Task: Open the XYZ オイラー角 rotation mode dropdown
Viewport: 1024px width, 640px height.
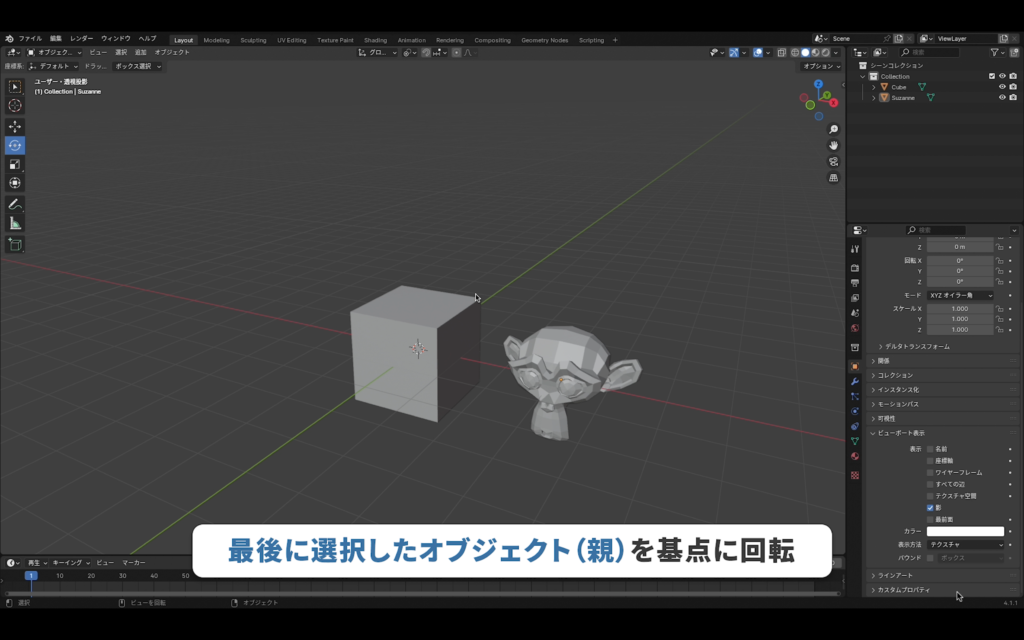Action: point(961,296)
